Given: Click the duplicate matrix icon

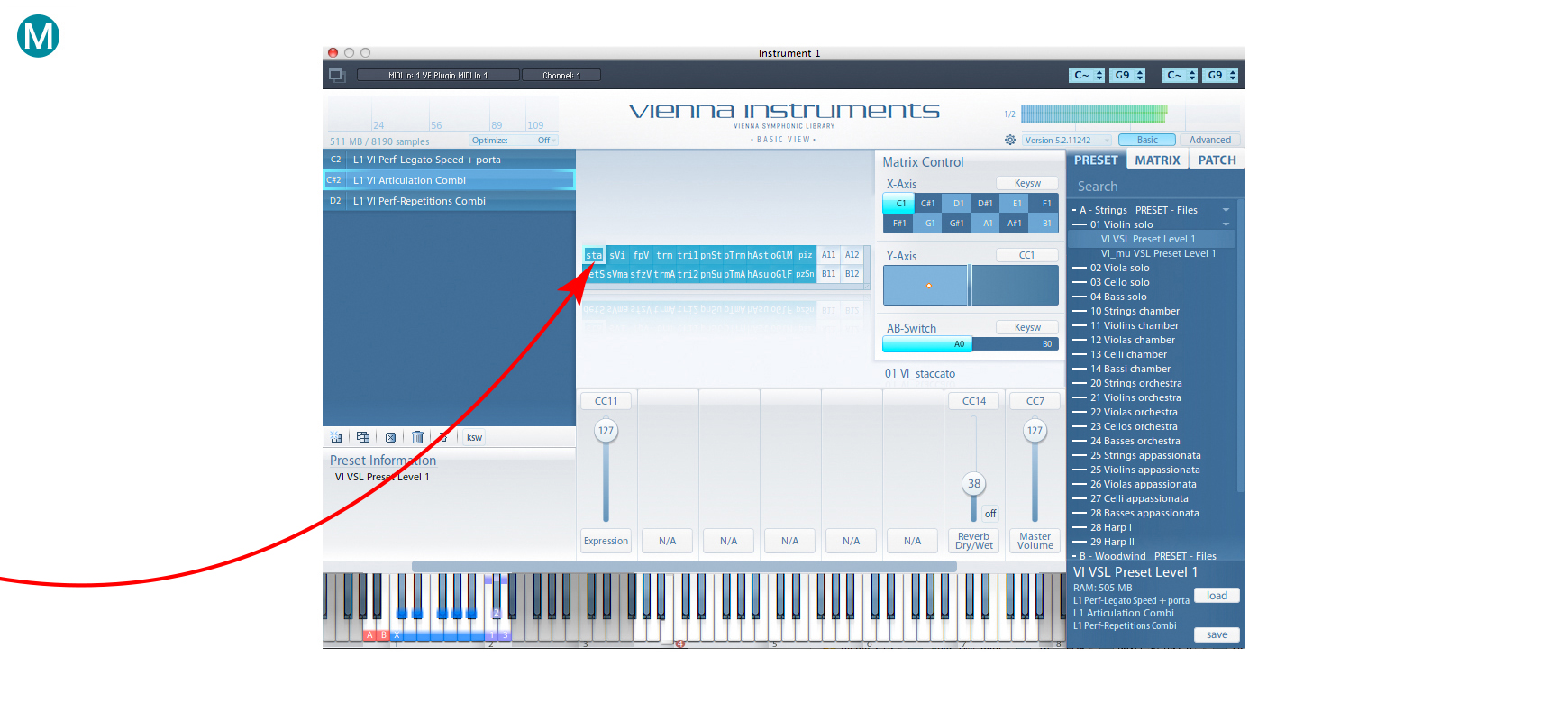Looking at the screenshot, I should coord(363,437).
